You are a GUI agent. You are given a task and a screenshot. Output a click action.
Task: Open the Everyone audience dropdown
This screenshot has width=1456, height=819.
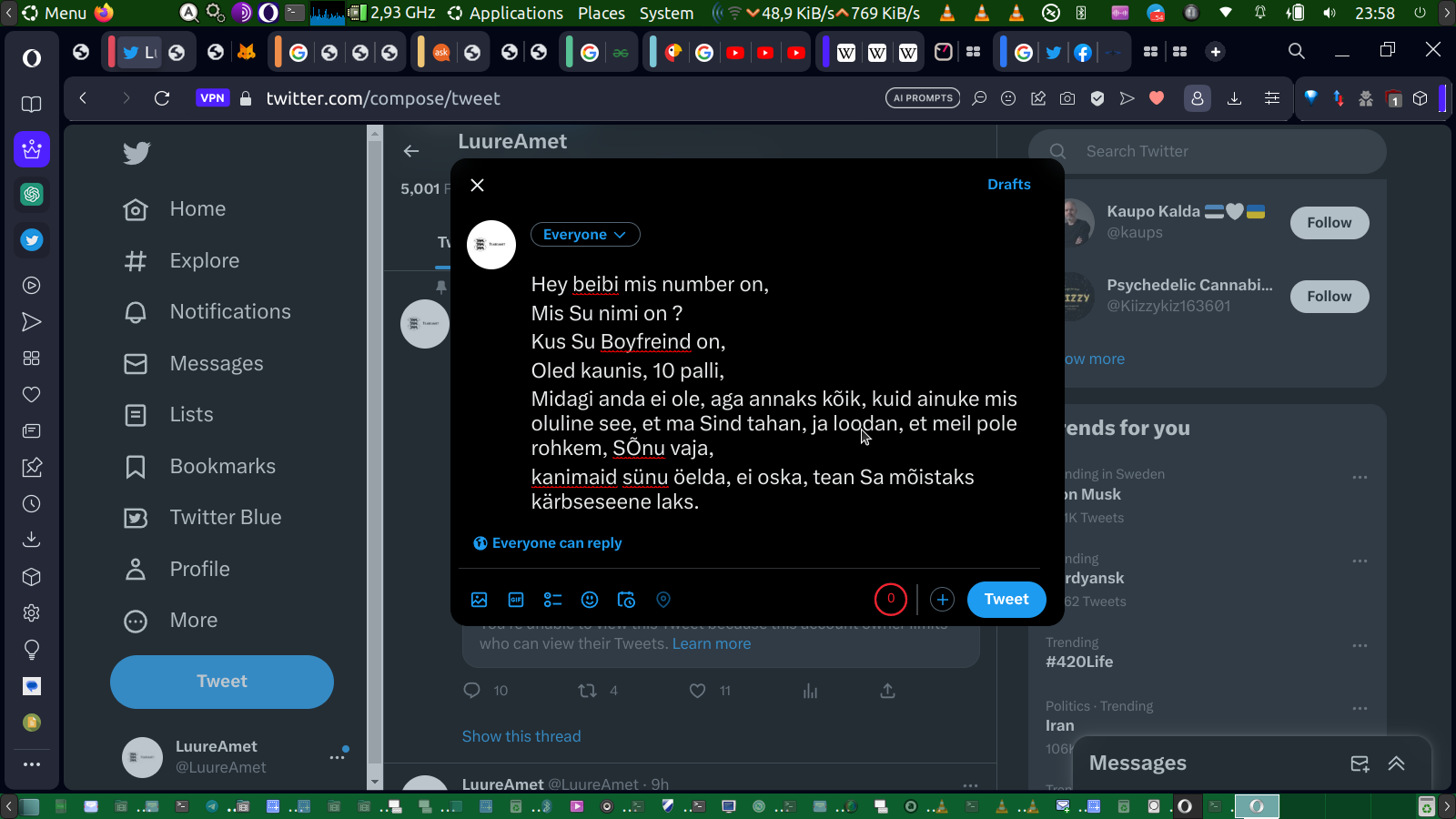pos(585,235)
